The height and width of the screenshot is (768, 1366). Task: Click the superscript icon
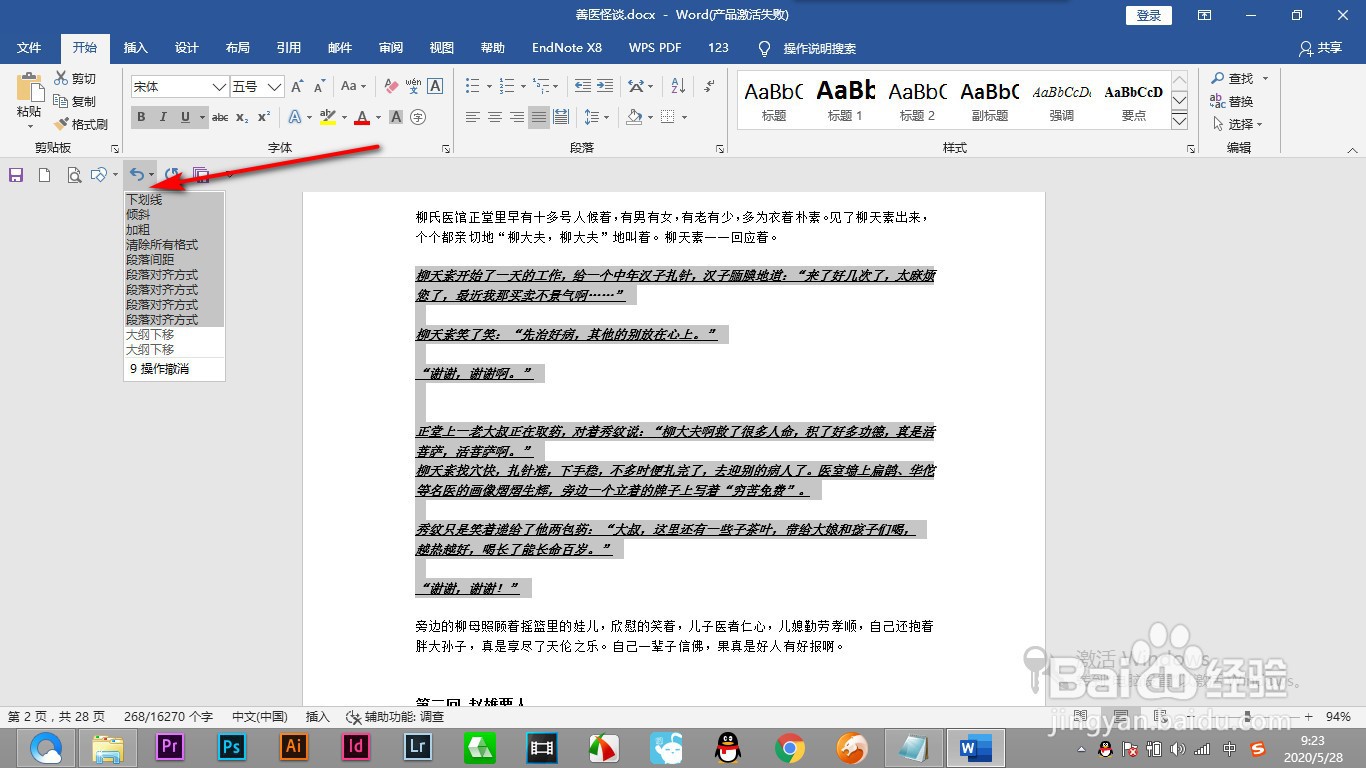[x=263, y=117]
